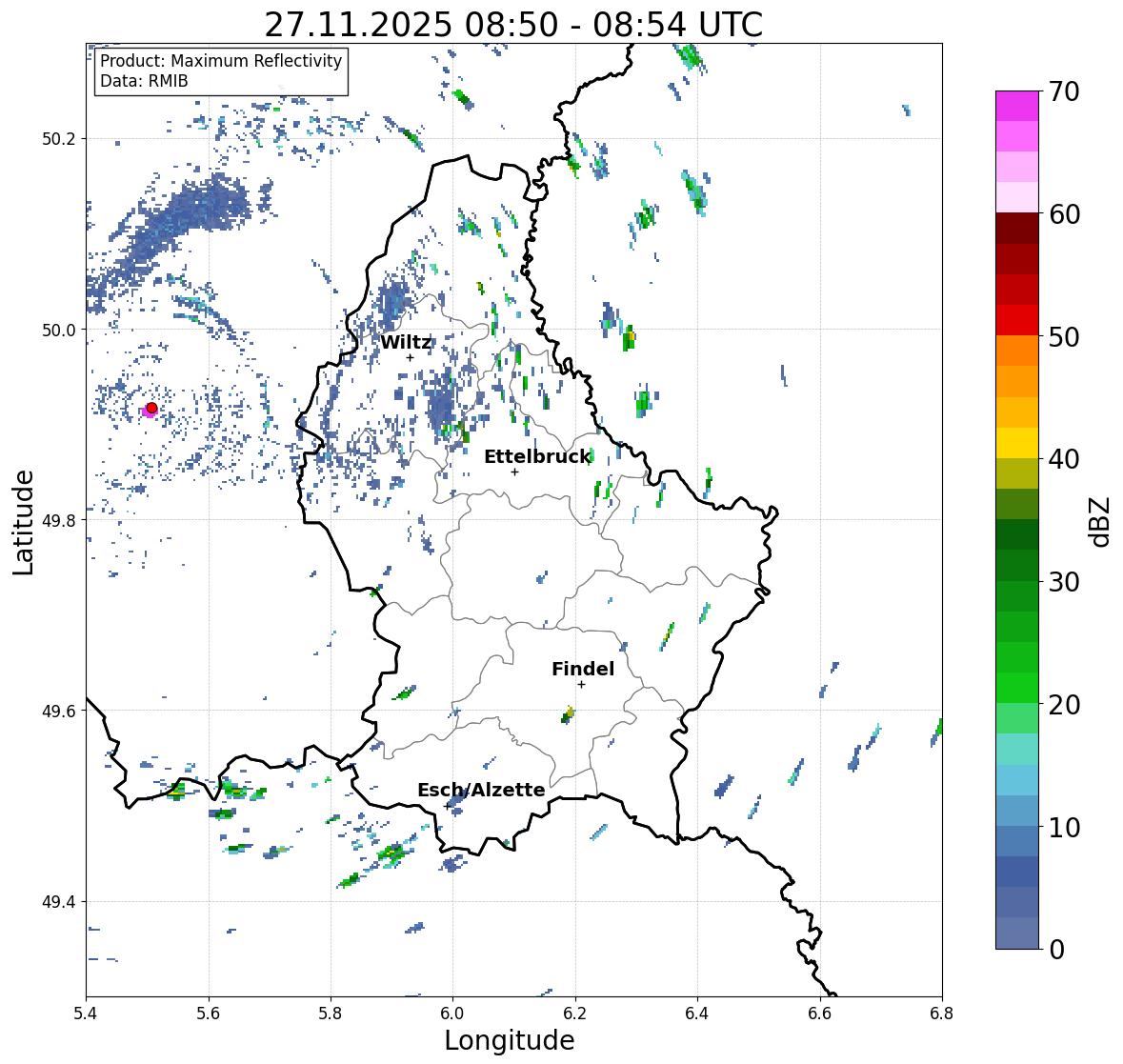Select the Findel city label
This screenshot has width=1123, height=1064.
[583, 669]
